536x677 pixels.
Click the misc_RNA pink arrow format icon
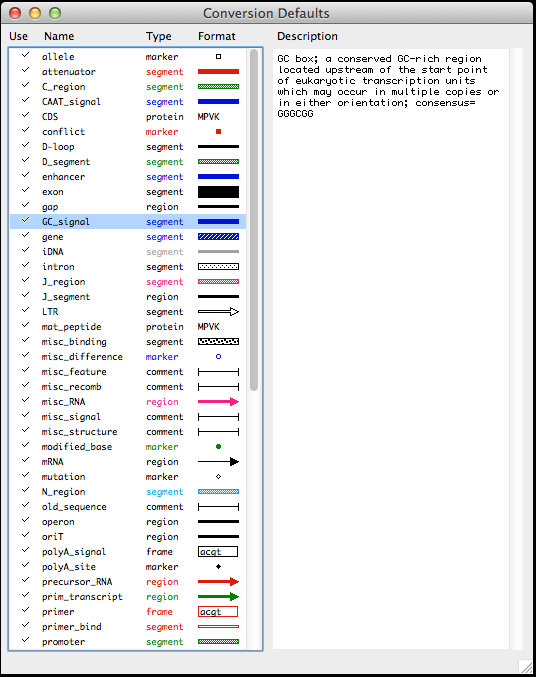218,402
